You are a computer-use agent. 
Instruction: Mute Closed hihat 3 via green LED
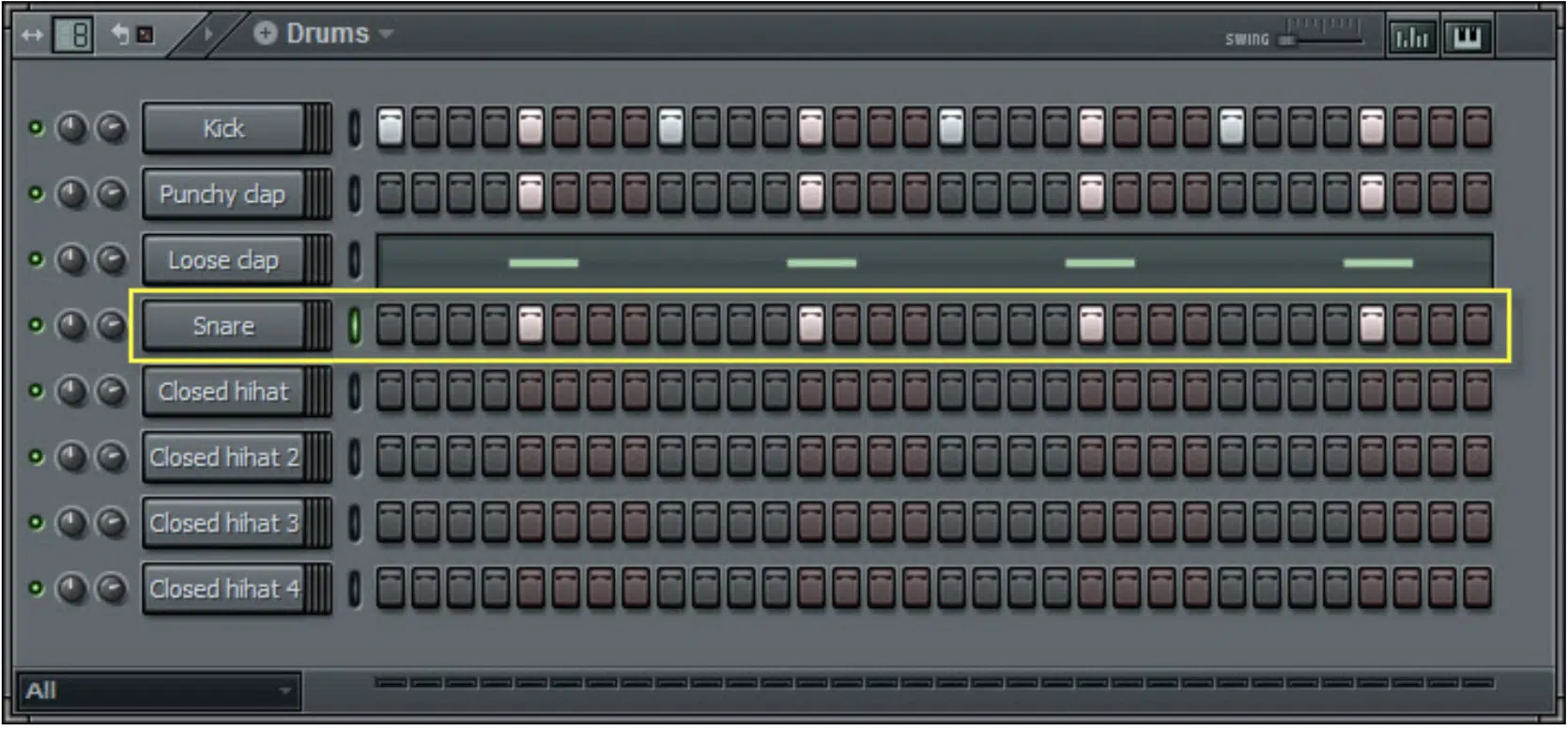click(36, 522)
